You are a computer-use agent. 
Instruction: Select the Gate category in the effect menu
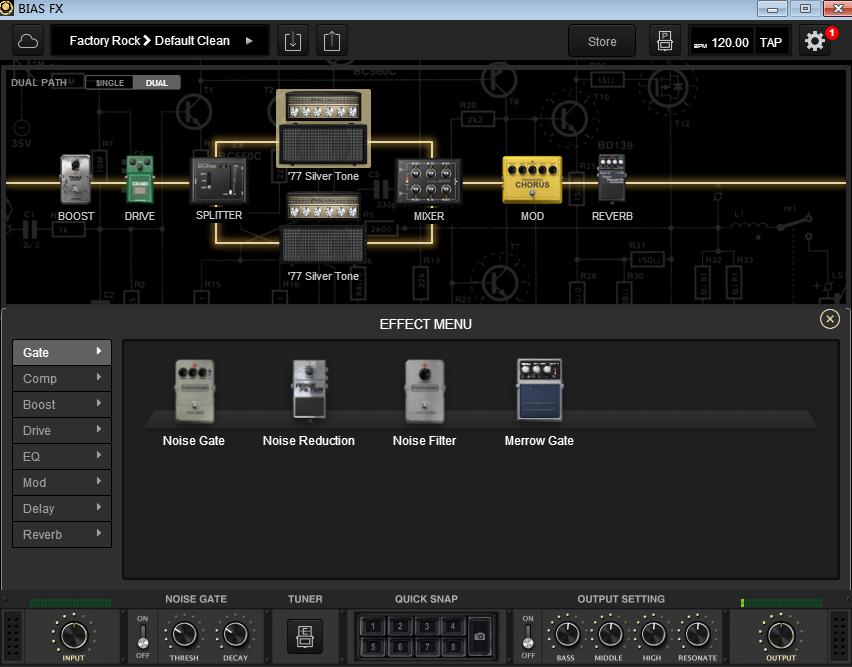pos(61,352)
